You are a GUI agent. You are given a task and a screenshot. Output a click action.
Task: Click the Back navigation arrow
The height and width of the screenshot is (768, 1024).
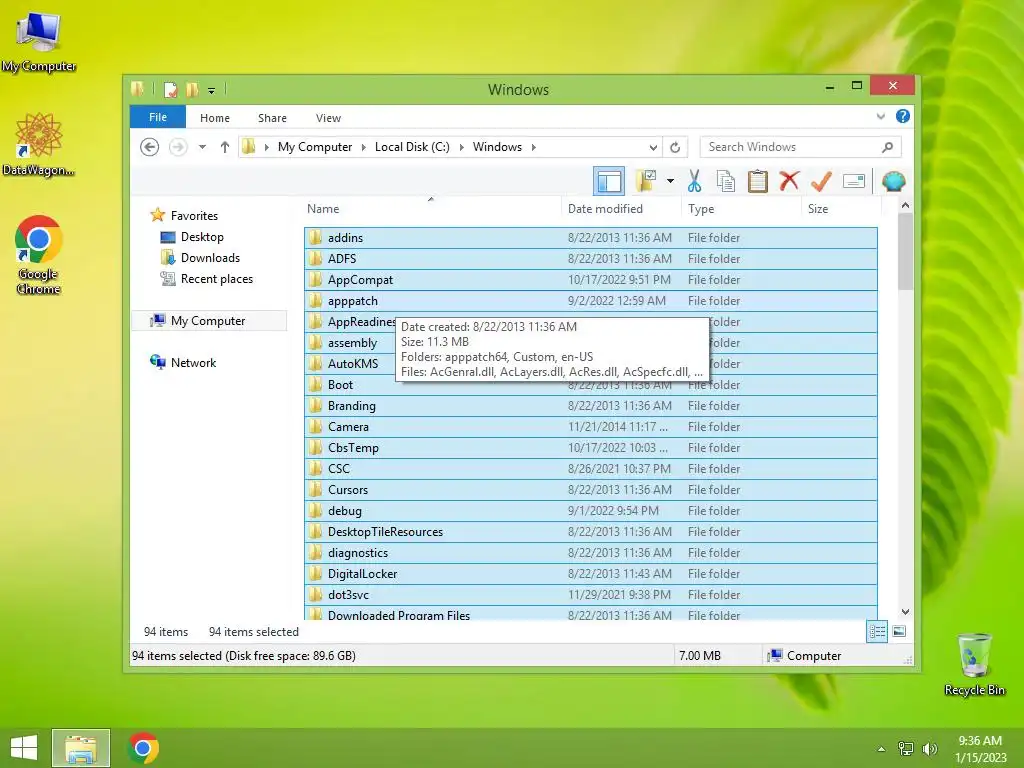pos(150,147)
